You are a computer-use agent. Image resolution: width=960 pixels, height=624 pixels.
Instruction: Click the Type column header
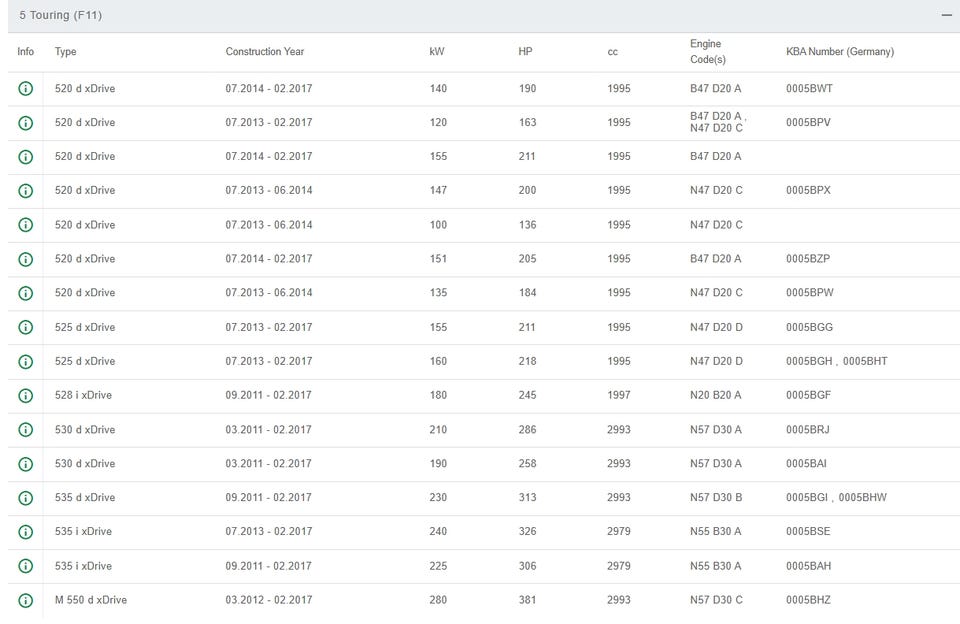66,51
